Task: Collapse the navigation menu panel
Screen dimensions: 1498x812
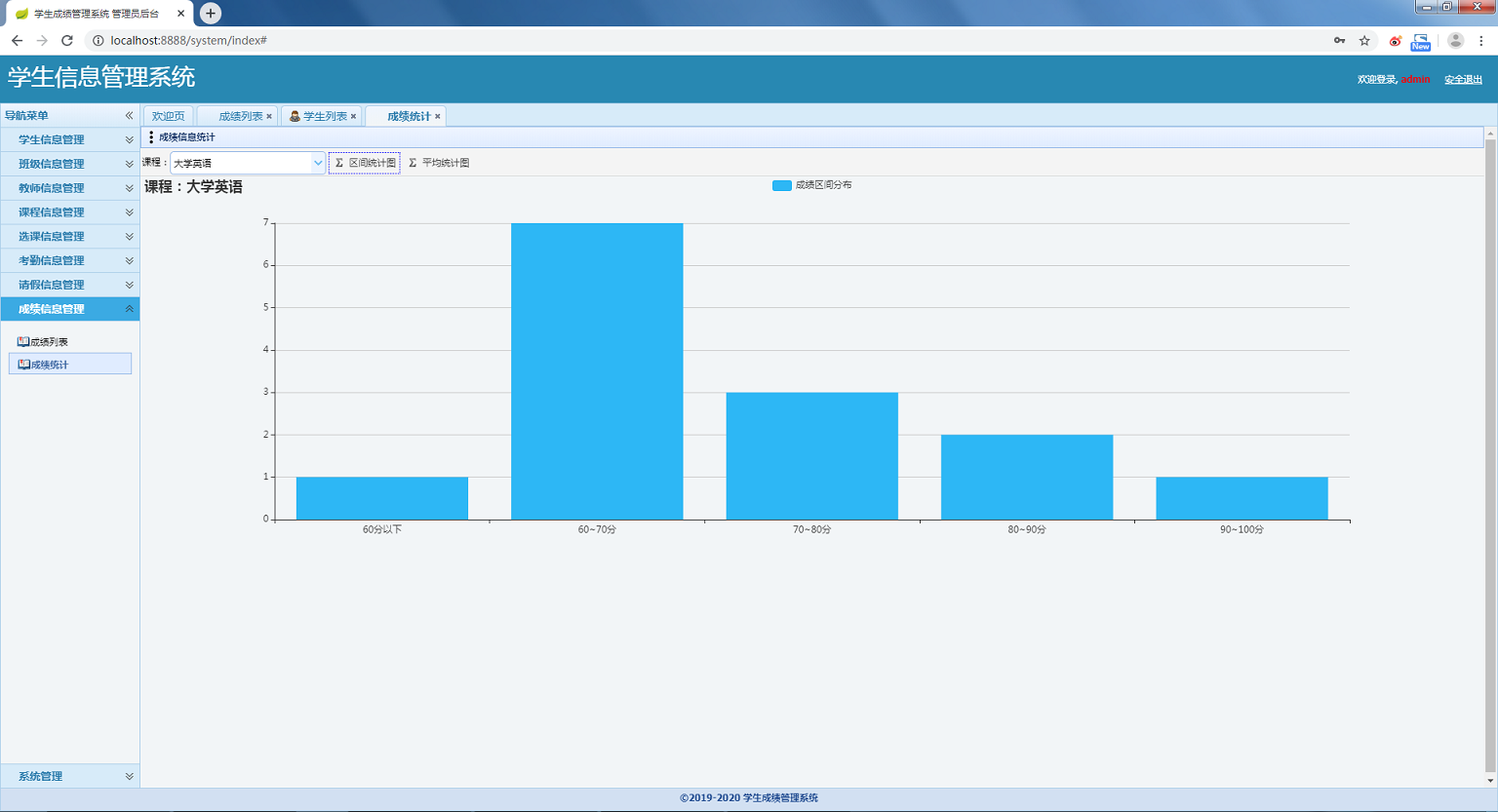Action: [x=129, y=115]
